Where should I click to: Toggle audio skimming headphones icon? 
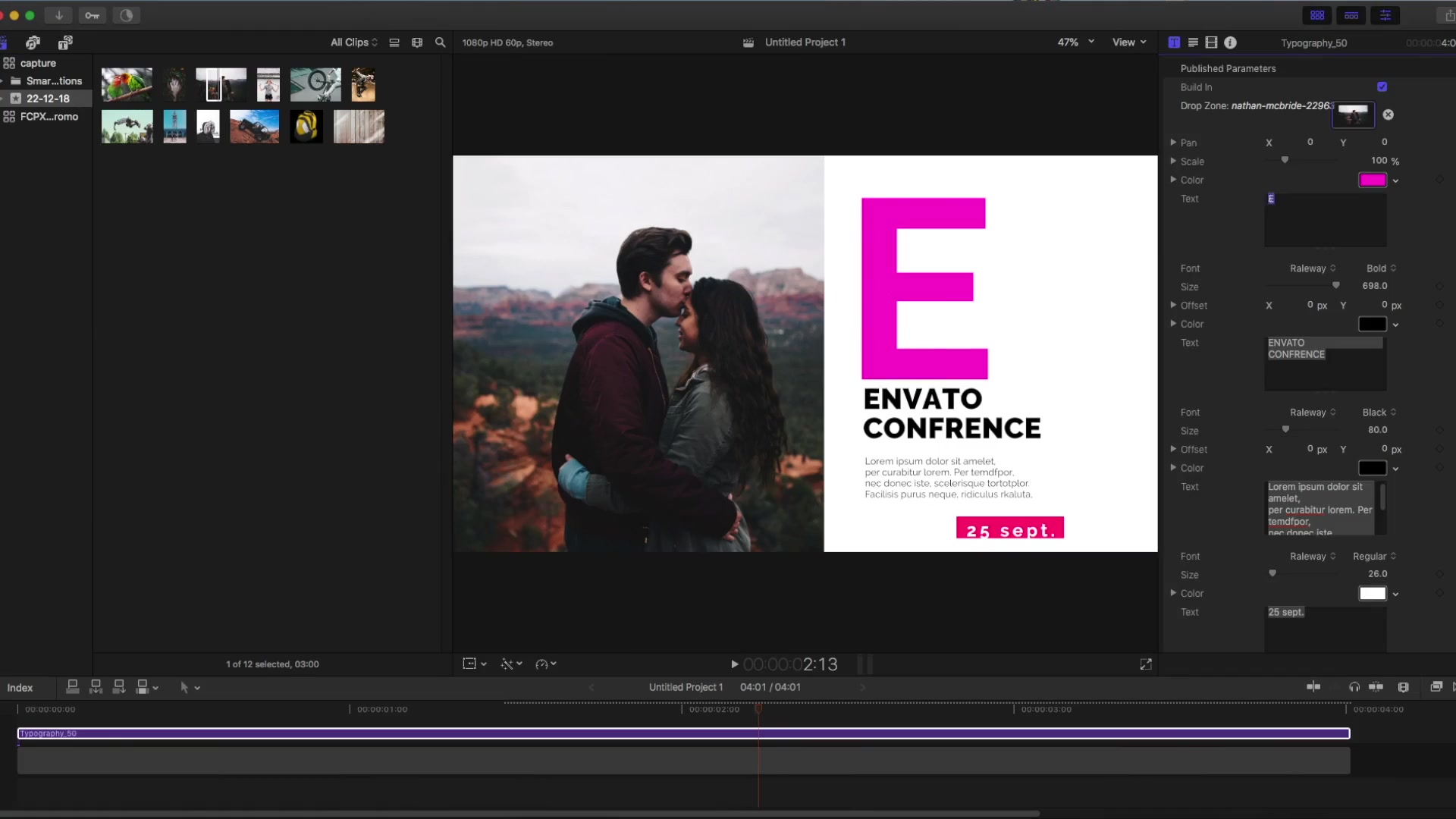click(x=1354, y=687)
